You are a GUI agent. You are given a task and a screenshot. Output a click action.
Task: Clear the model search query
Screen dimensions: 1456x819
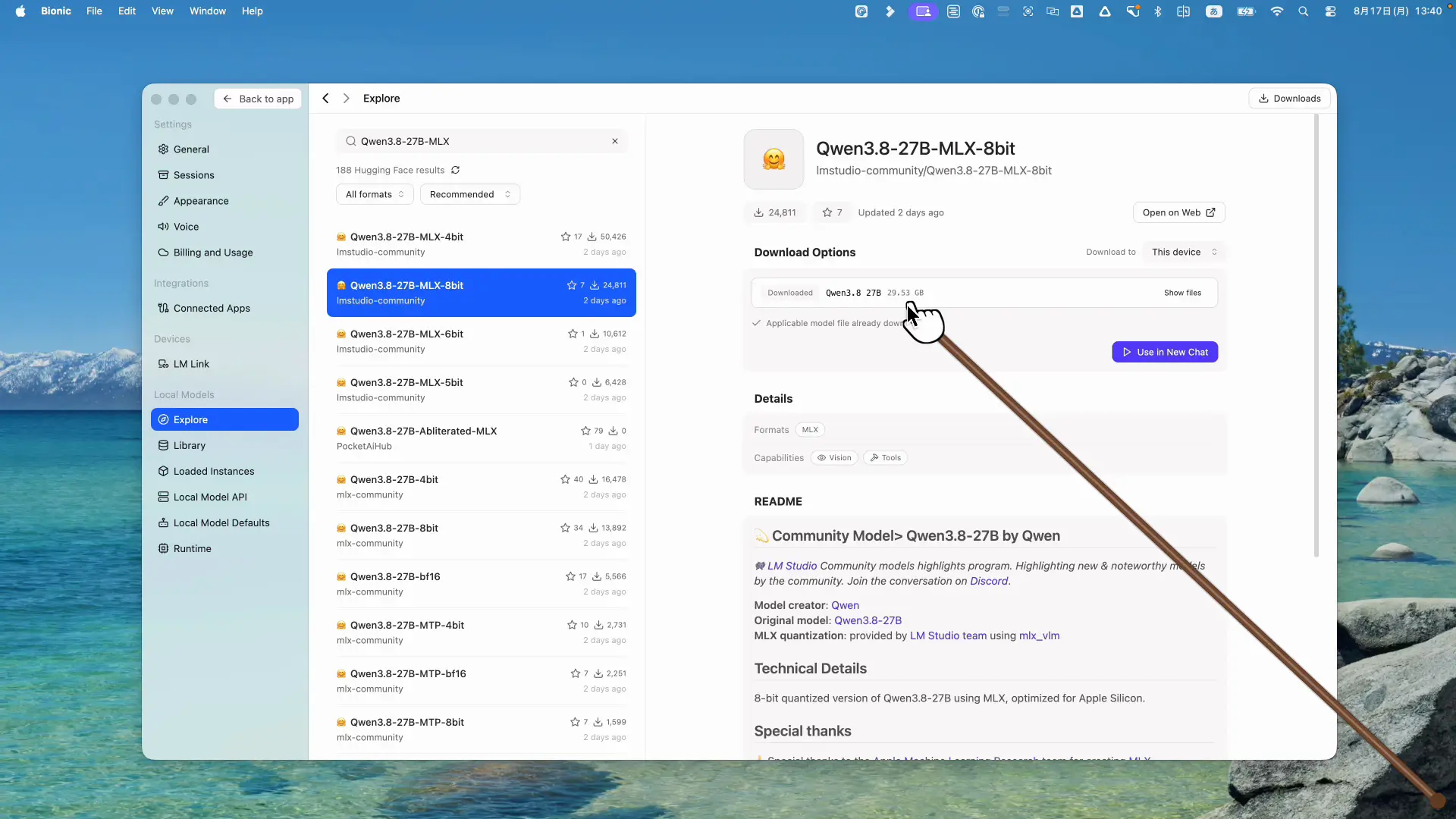[x=615, y=141]
